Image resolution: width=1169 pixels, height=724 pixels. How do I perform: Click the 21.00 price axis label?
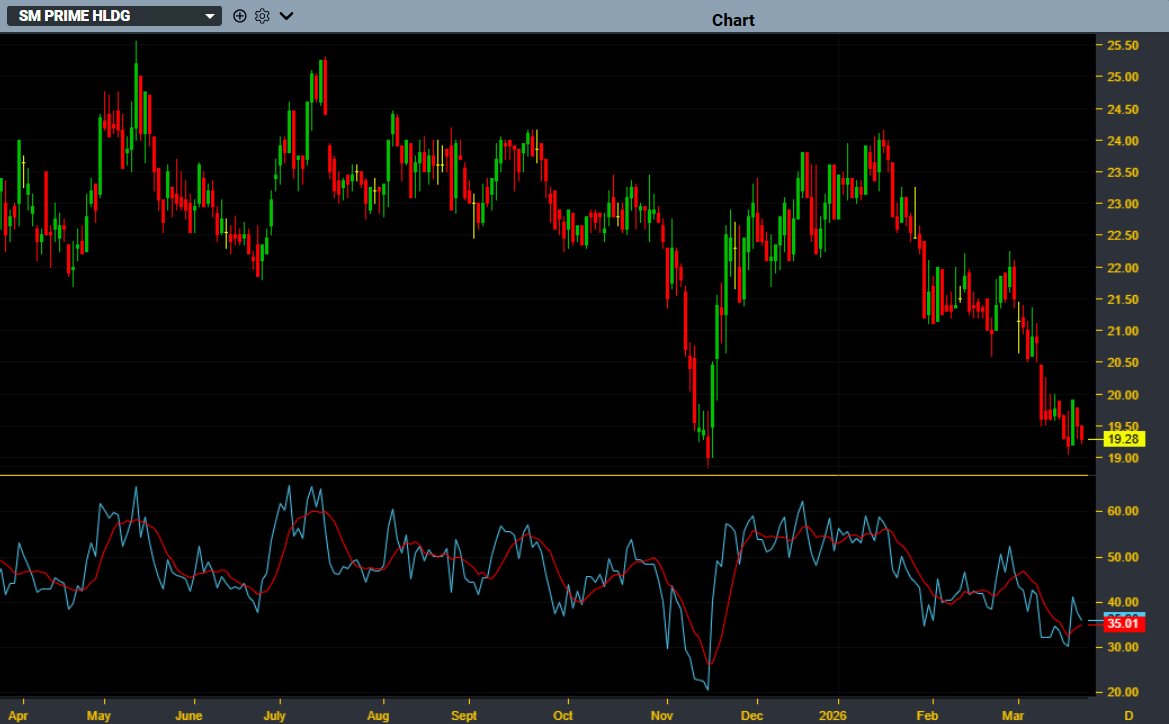(1122, 331)
